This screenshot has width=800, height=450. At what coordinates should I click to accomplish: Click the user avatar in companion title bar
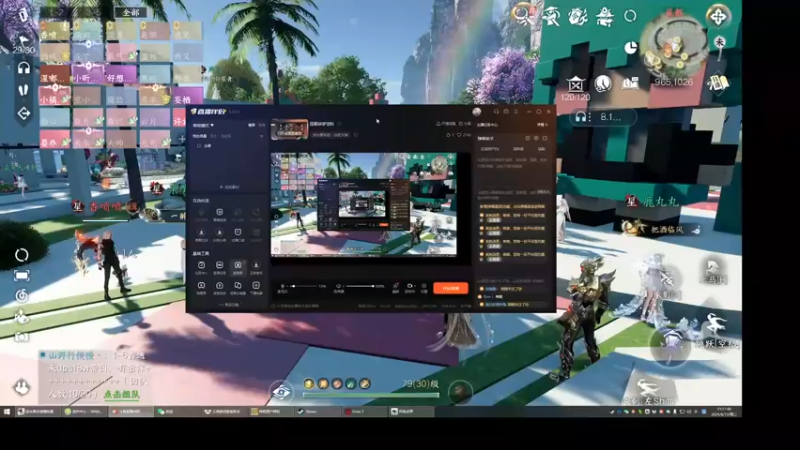point(477,112)
